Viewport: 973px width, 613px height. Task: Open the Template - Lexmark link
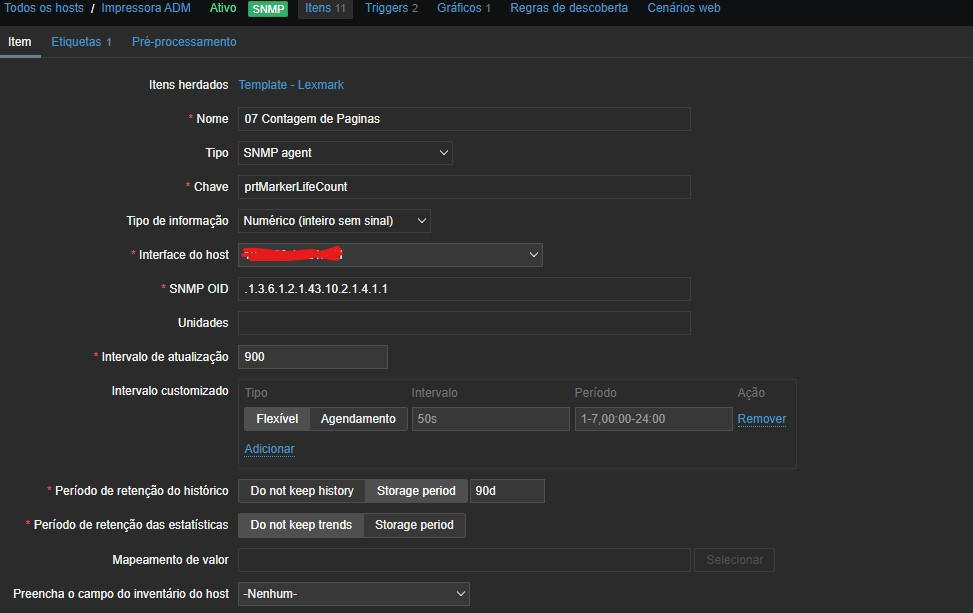coord(291,85)
